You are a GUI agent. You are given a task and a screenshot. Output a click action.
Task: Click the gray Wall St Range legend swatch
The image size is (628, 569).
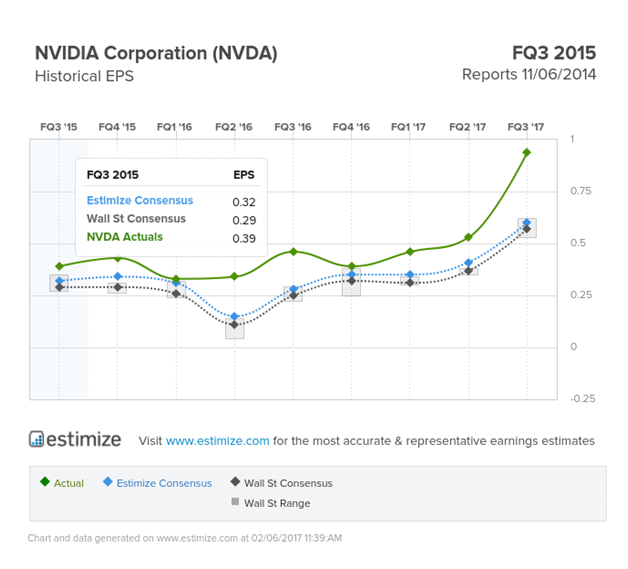pyautogui.click(x=235, y=502)
